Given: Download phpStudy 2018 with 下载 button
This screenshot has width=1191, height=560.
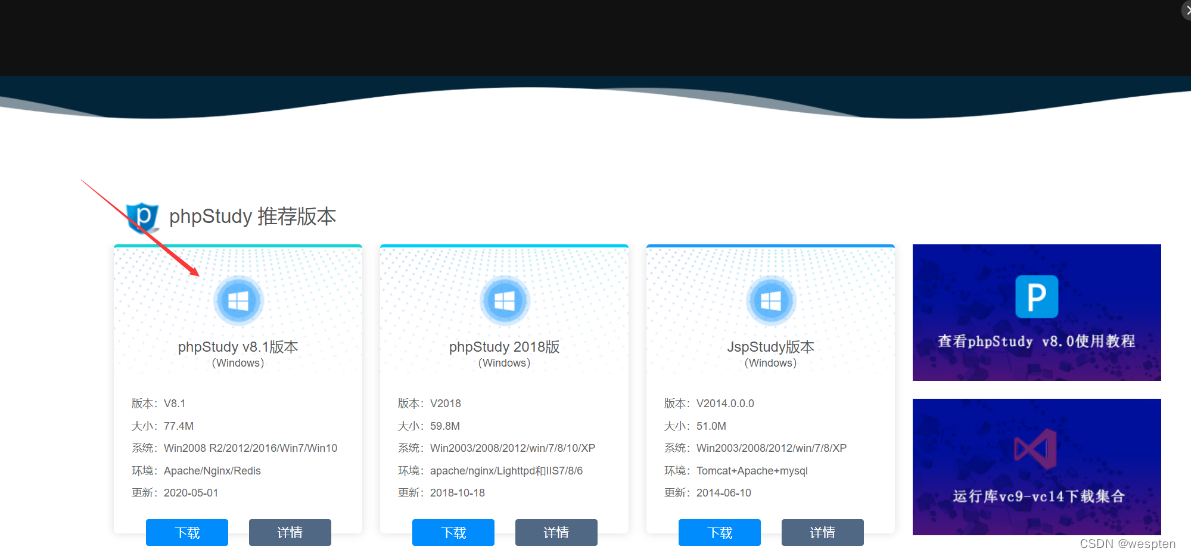Looking at the screenshot, I should [453, 533].
